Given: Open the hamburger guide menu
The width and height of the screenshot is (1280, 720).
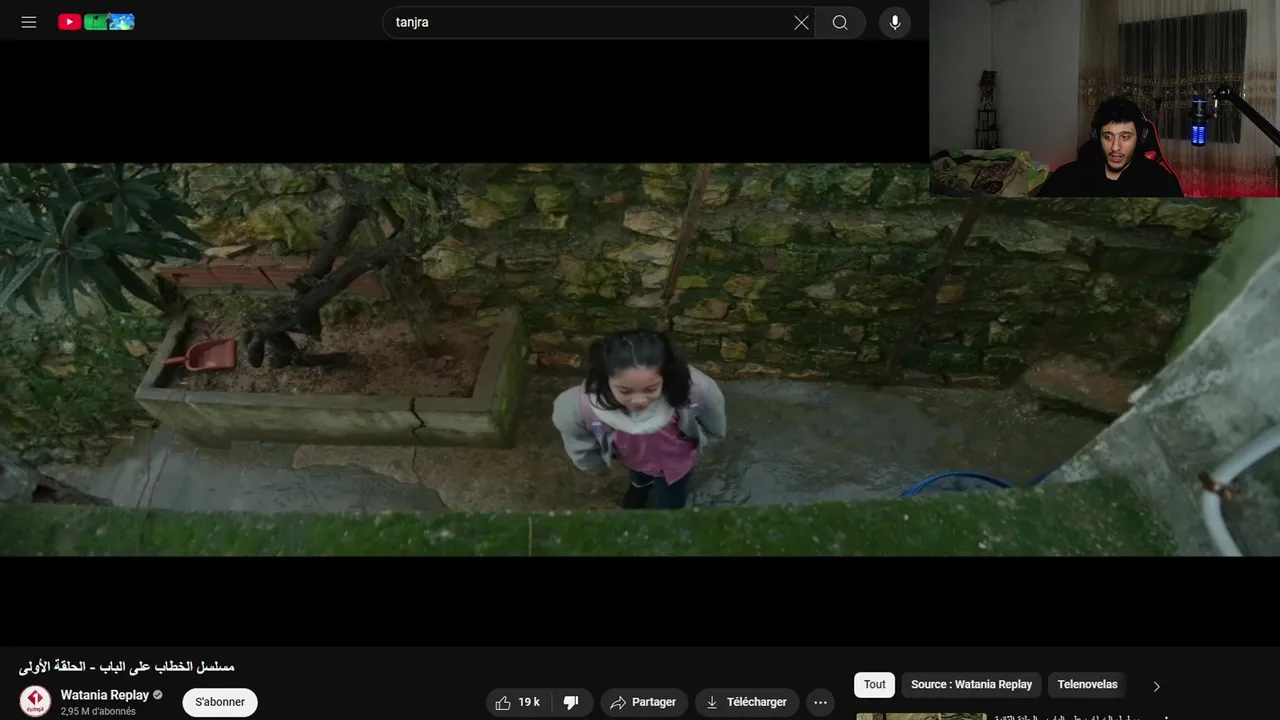Looking at the screenshot, I should coord(29,22).
